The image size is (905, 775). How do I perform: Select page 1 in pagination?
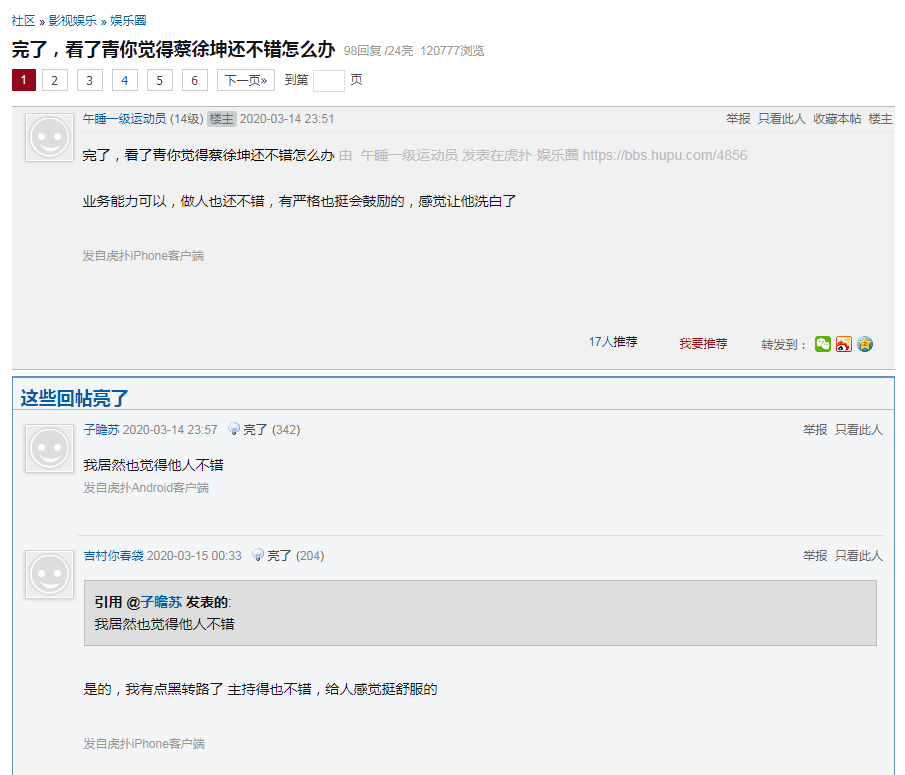click(24, 80)
